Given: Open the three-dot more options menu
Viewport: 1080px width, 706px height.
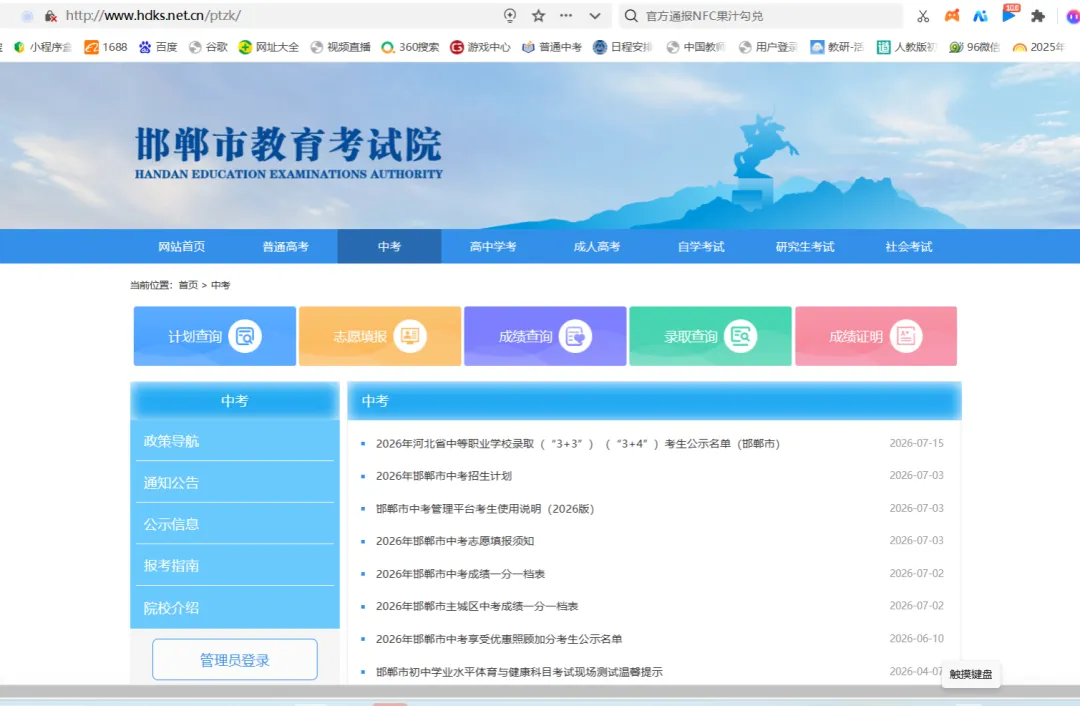Looking at the screenshot, I should point(566,16).
